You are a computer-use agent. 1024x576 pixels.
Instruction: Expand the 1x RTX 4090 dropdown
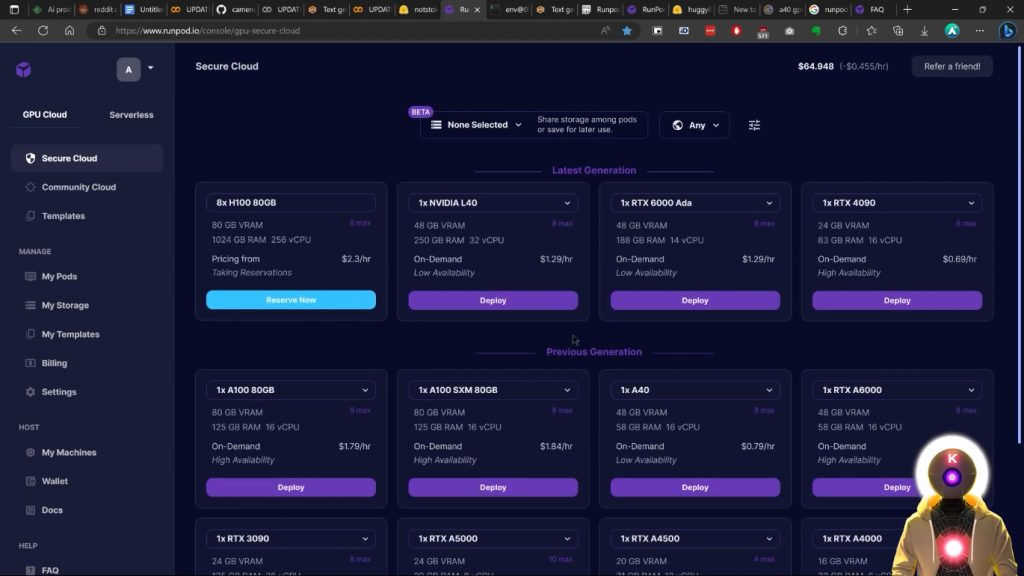point(897,202)
